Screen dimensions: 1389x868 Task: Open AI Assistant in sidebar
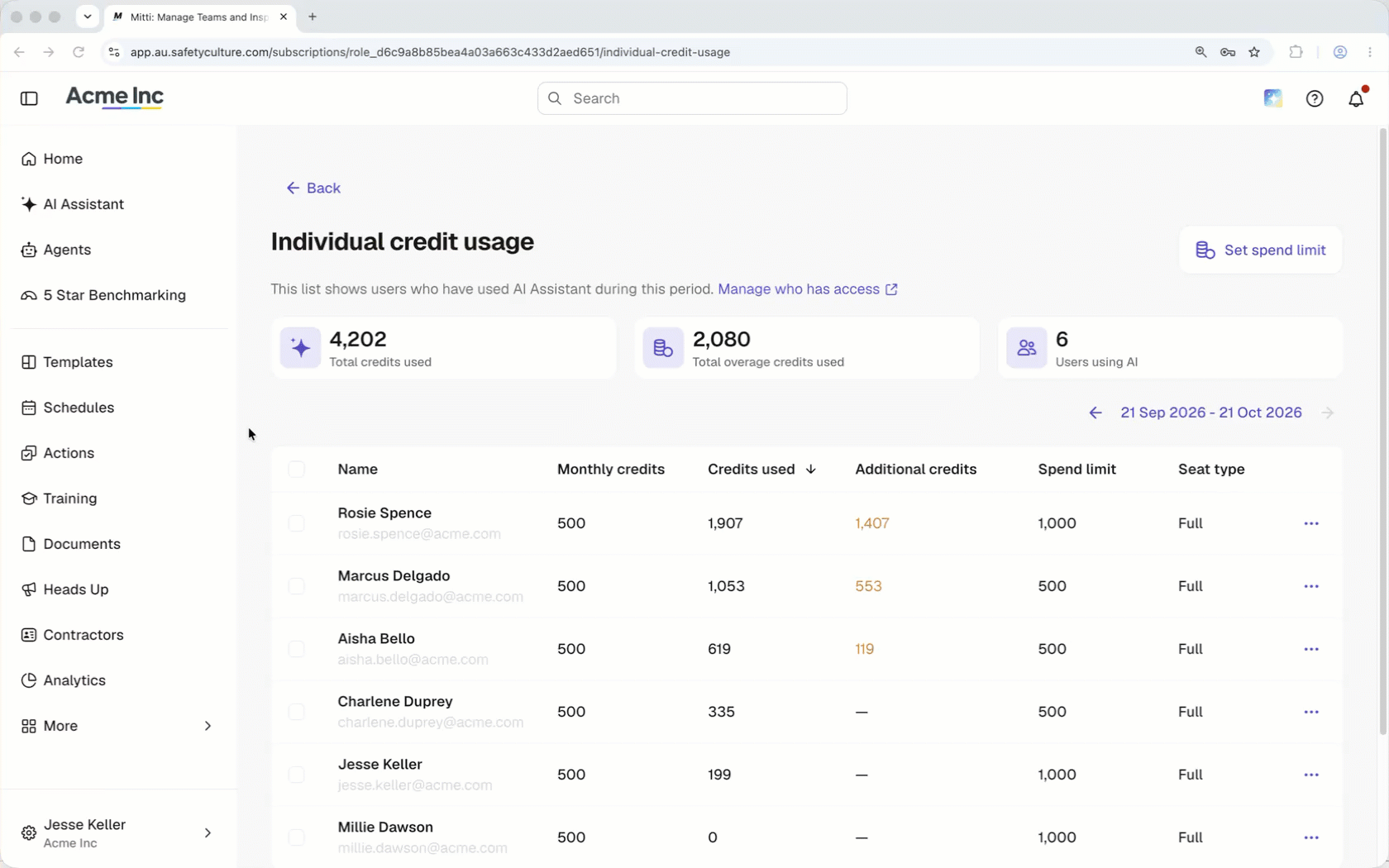pyautogui.click(x=73, y=204)
